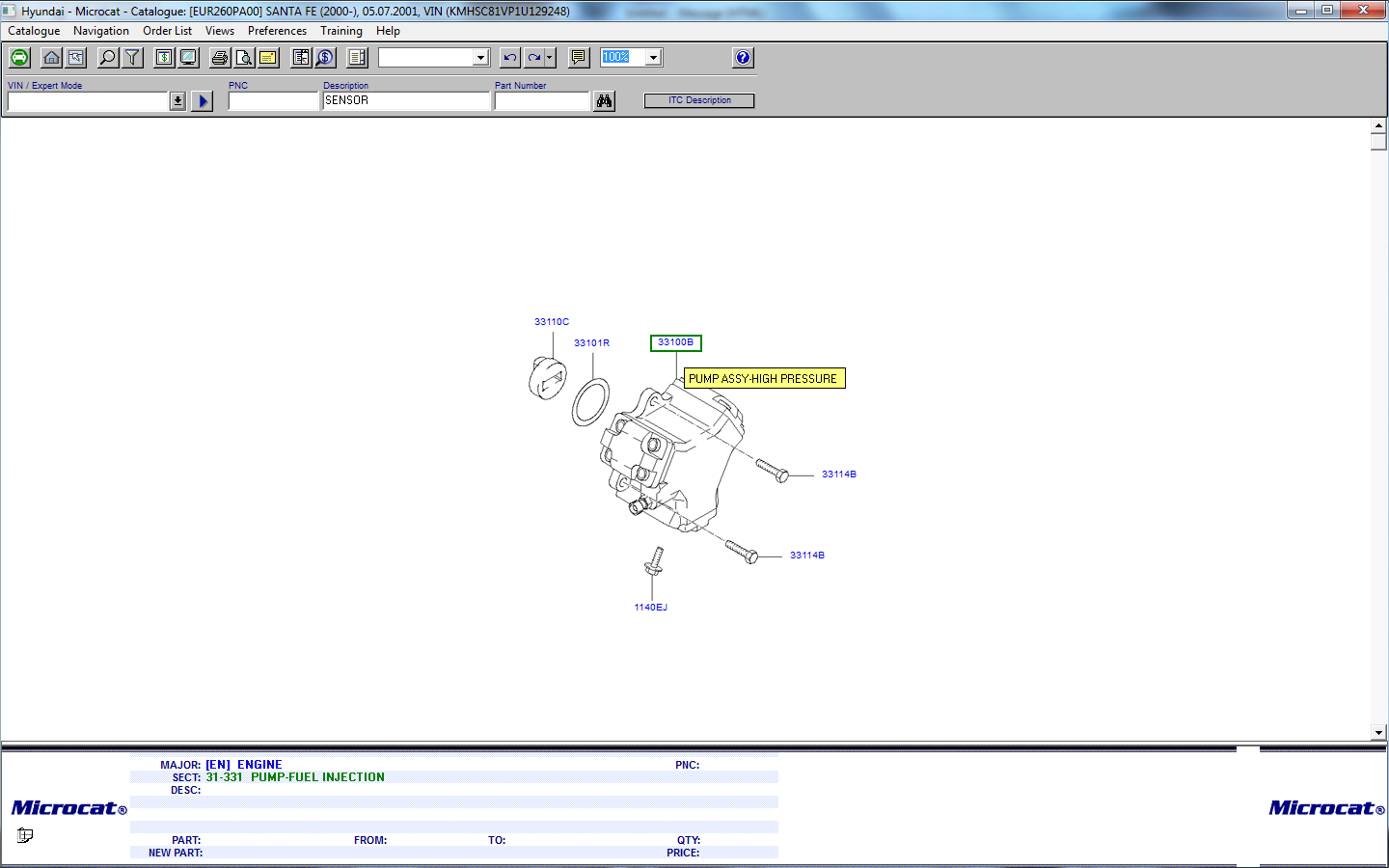Viewport: 1389px width, 868px height.
Task: Open the blue help question icon
Action: [x=743, y=58]
